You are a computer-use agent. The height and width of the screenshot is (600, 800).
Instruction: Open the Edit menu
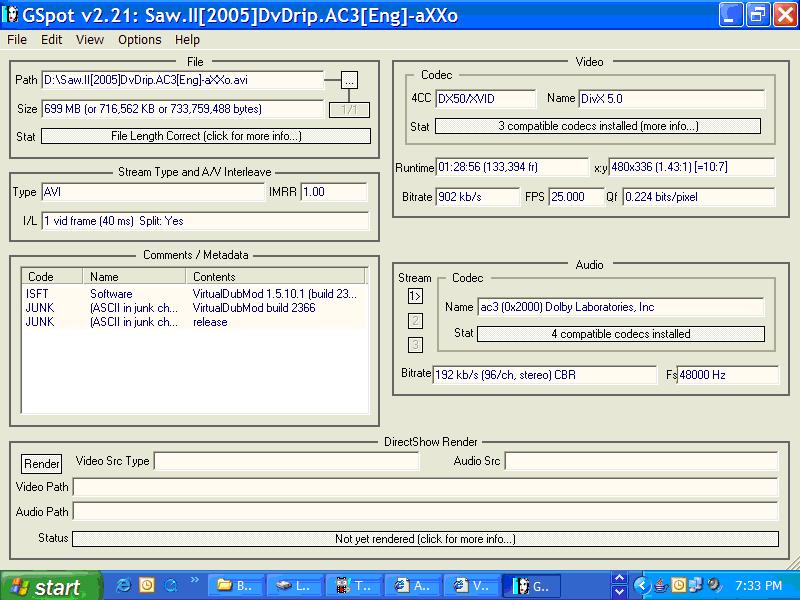52,40
